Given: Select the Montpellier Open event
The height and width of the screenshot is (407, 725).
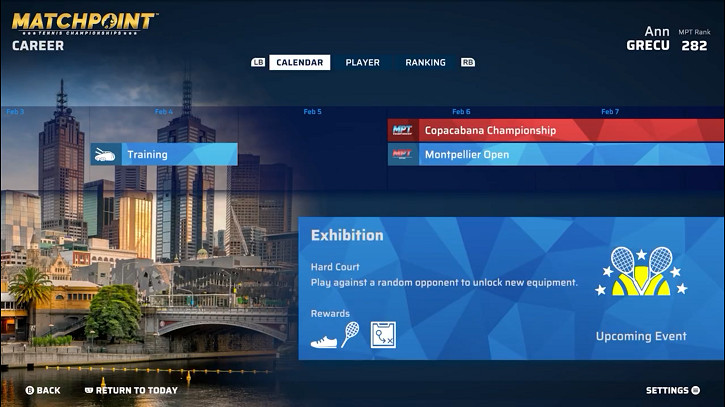Looking at the screenshot, I should (x=555, y=155).
